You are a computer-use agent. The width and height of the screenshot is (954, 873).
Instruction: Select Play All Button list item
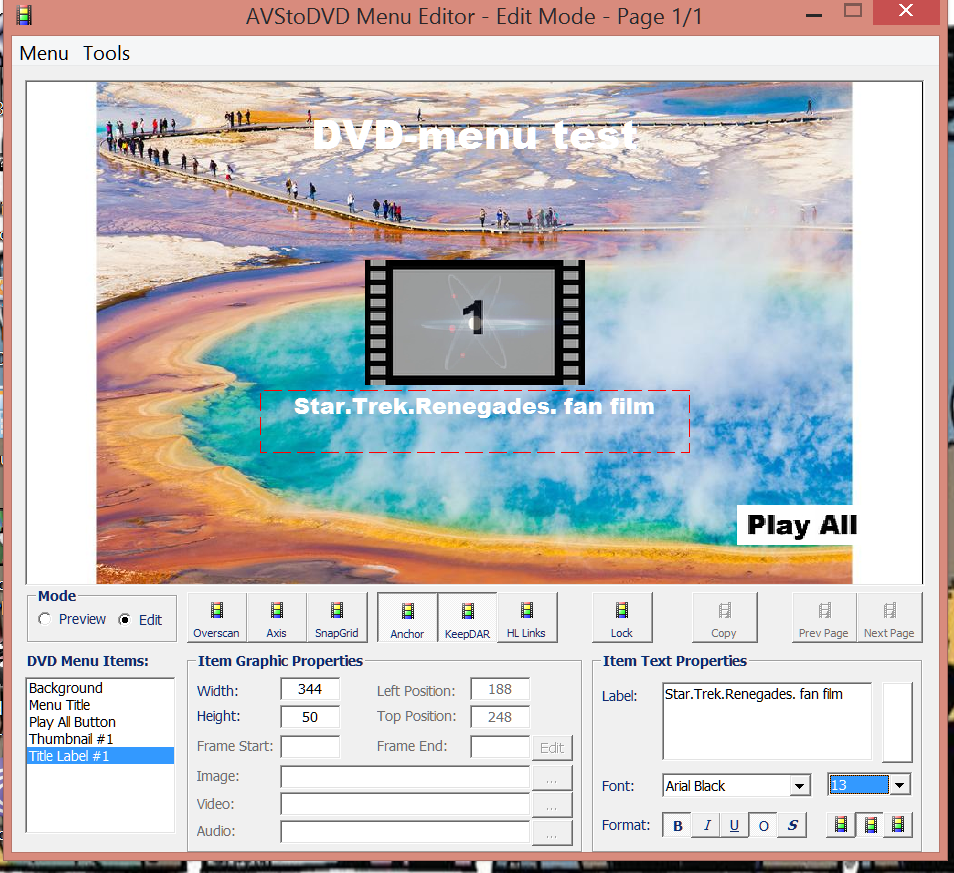tap(100, 722)
